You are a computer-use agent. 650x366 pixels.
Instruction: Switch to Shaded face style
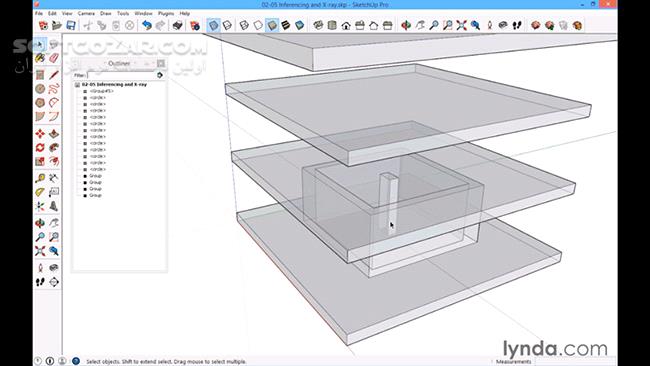tap(272, 25)
